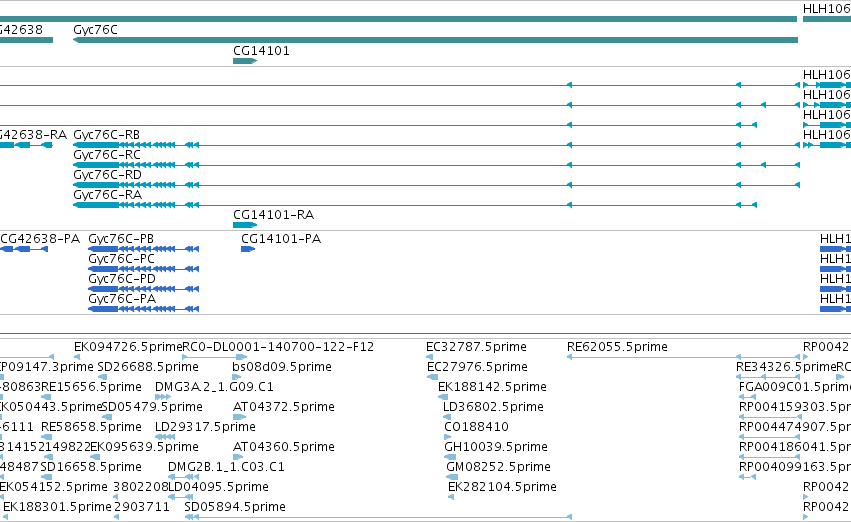Click the EC32787.5prime EST label

[477, 347]
